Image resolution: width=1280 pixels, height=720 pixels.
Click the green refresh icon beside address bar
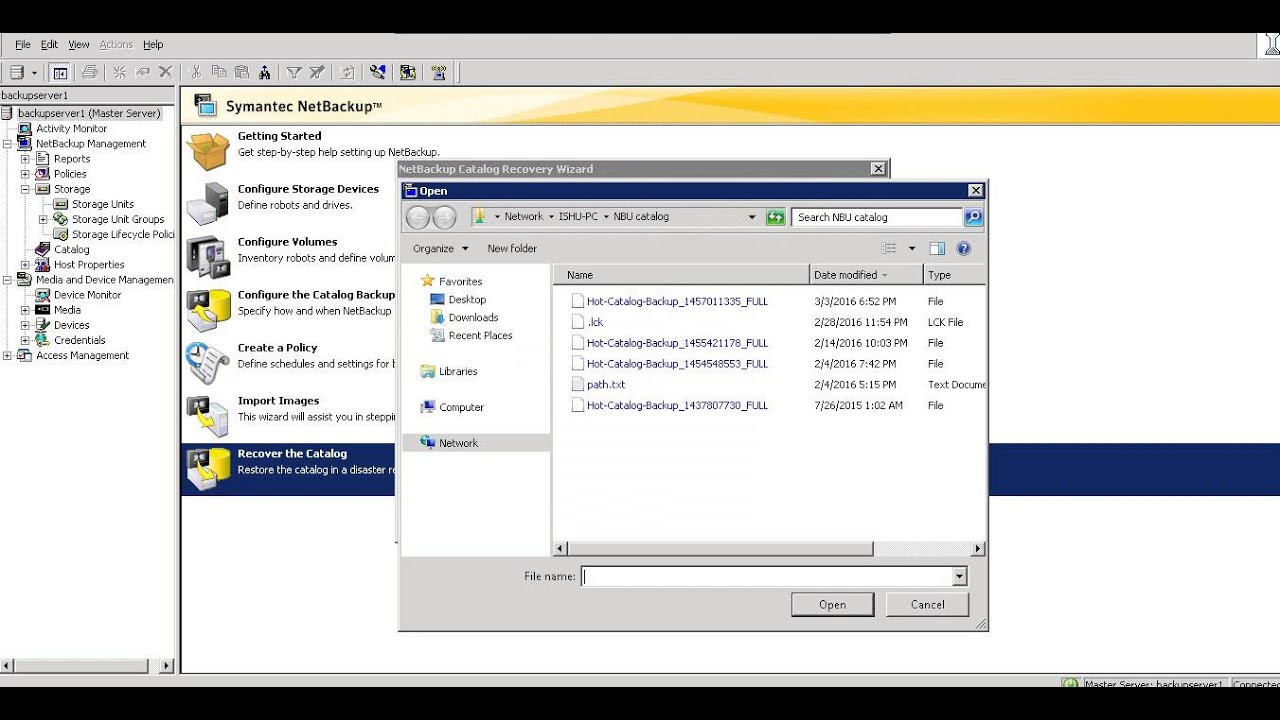pos(775,217)
